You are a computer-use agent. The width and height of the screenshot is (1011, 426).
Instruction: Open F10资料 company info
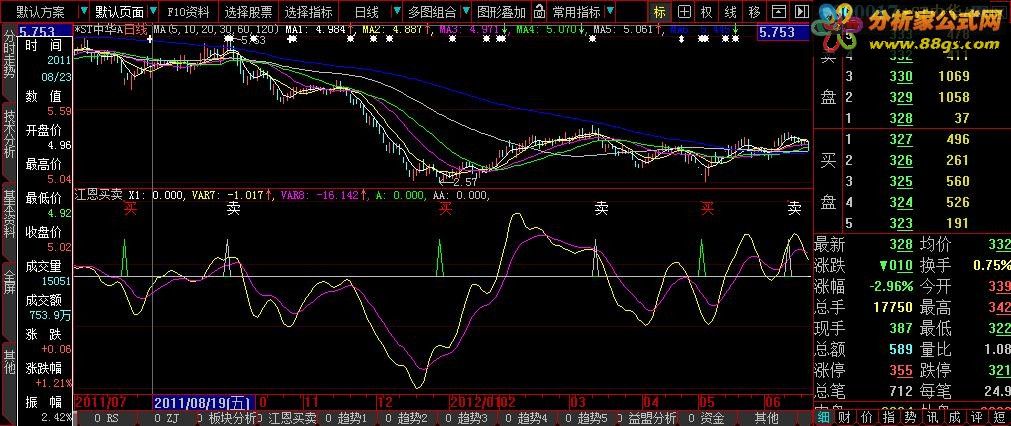click(188, 12)
